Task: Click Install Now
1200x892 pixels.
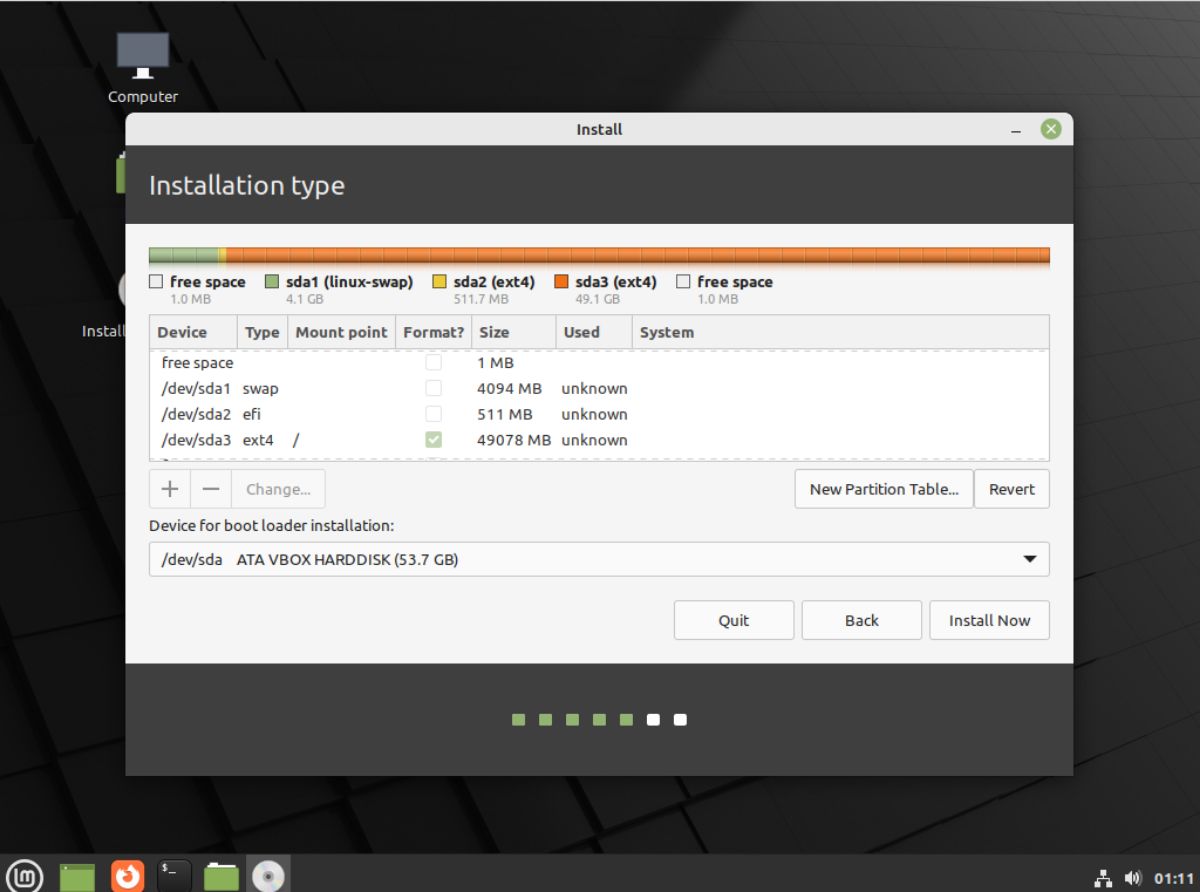Action: (989, 620)
